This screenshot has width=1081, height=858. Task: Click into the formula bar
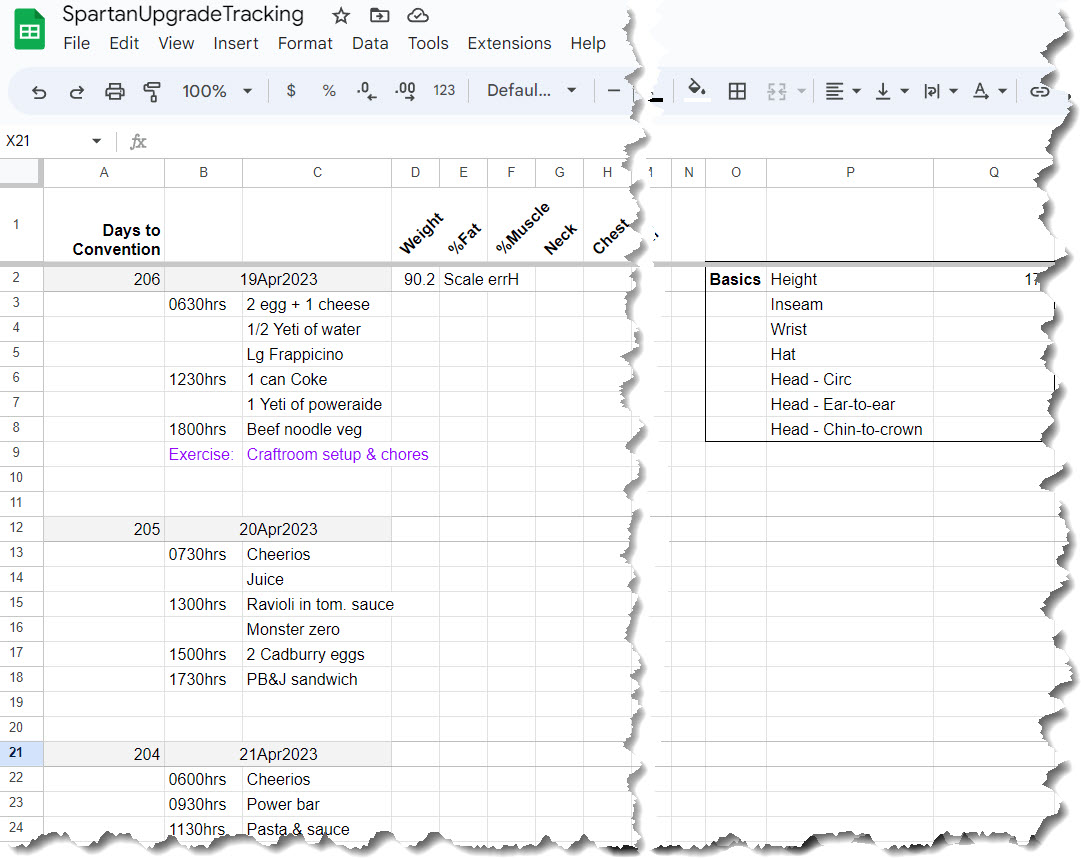pos(386,142)
